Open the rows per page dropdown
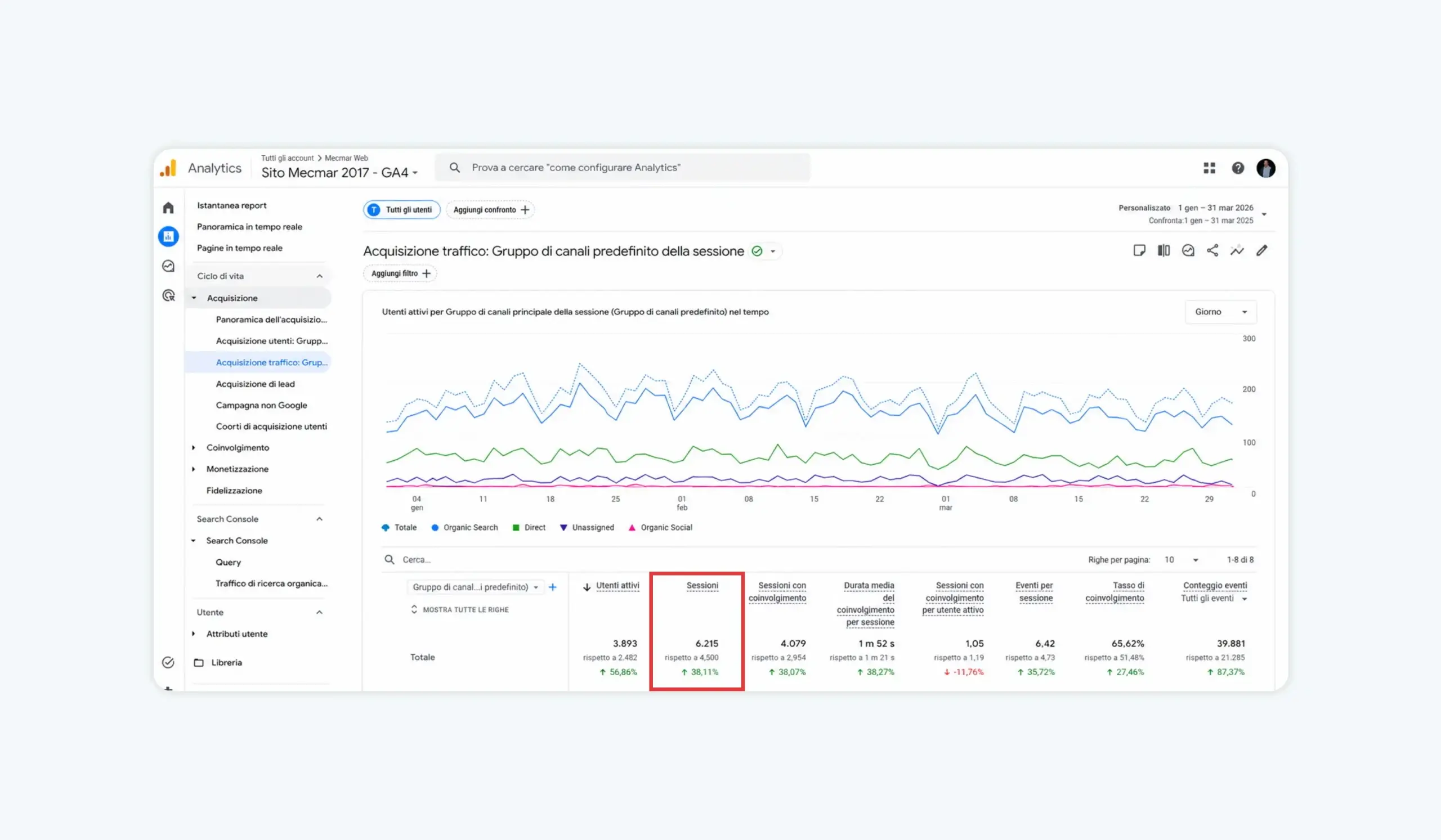This screenshot has height=840, width=1441. [1181, 560]
